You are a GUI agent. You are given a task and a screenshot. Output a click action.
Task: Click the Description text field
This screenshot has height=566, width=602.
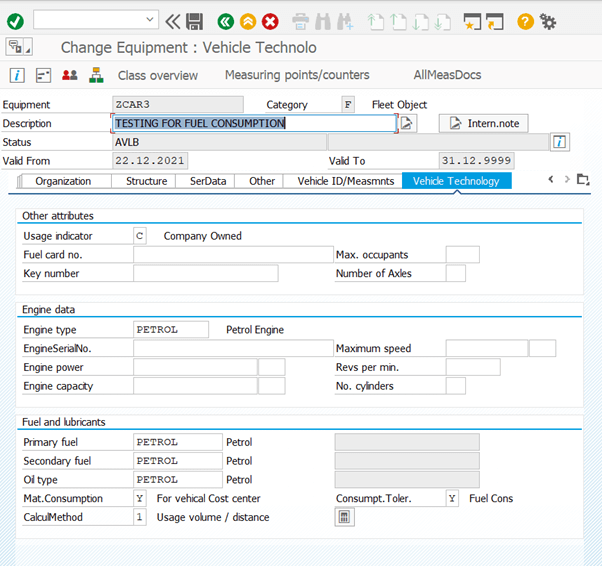pos(254,123)
